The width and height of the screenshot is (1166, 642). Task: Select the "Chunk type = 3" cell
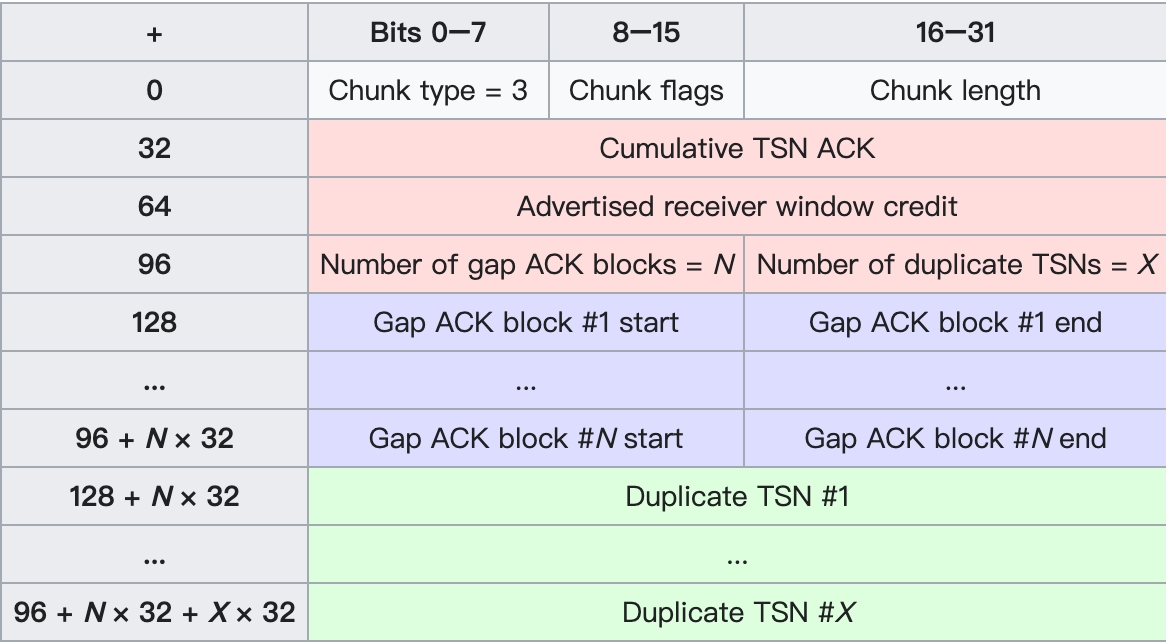point(428,91)
